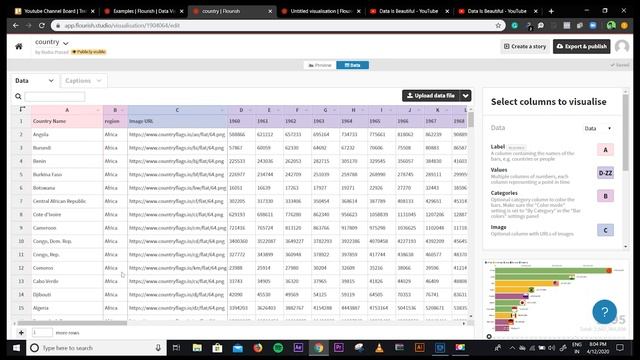Launch Firefox from the taskbar

click(x=258, y=348)
